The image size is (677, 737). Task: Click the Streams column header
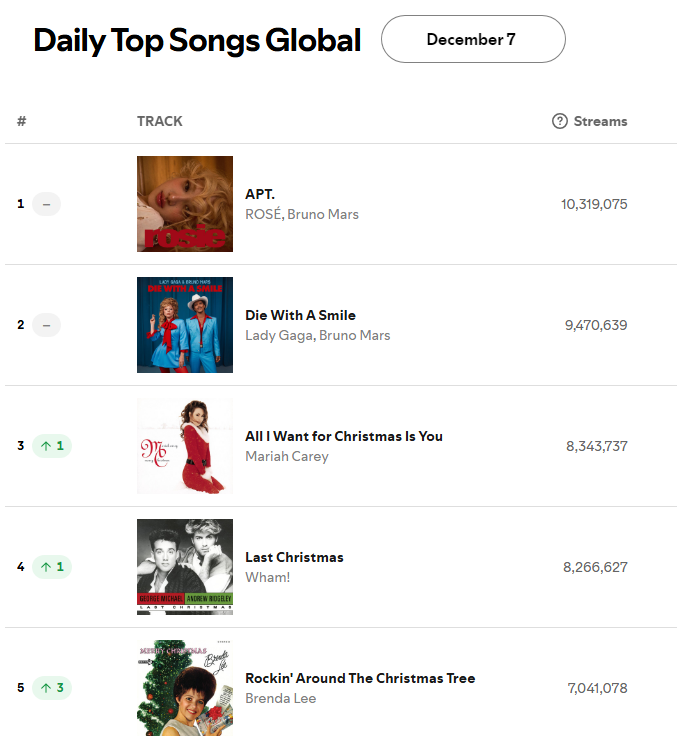point(600,121)
